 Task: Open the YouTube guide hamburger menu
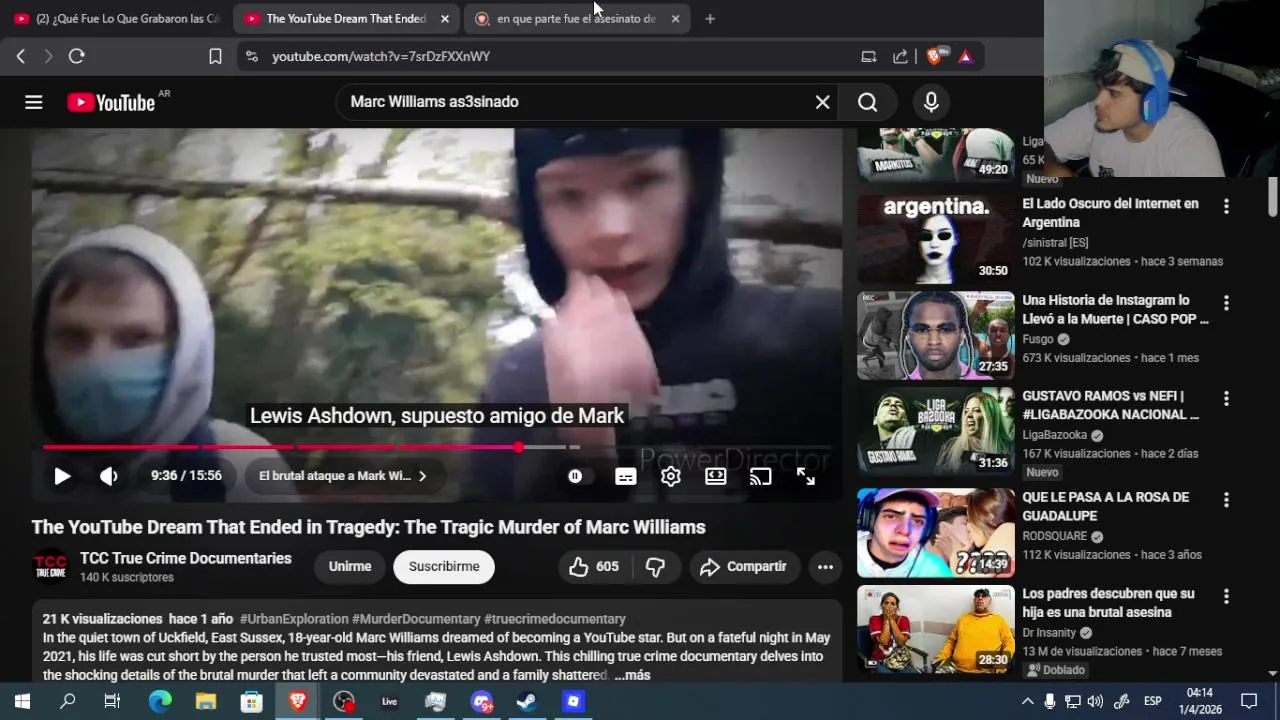click(34, 102)
